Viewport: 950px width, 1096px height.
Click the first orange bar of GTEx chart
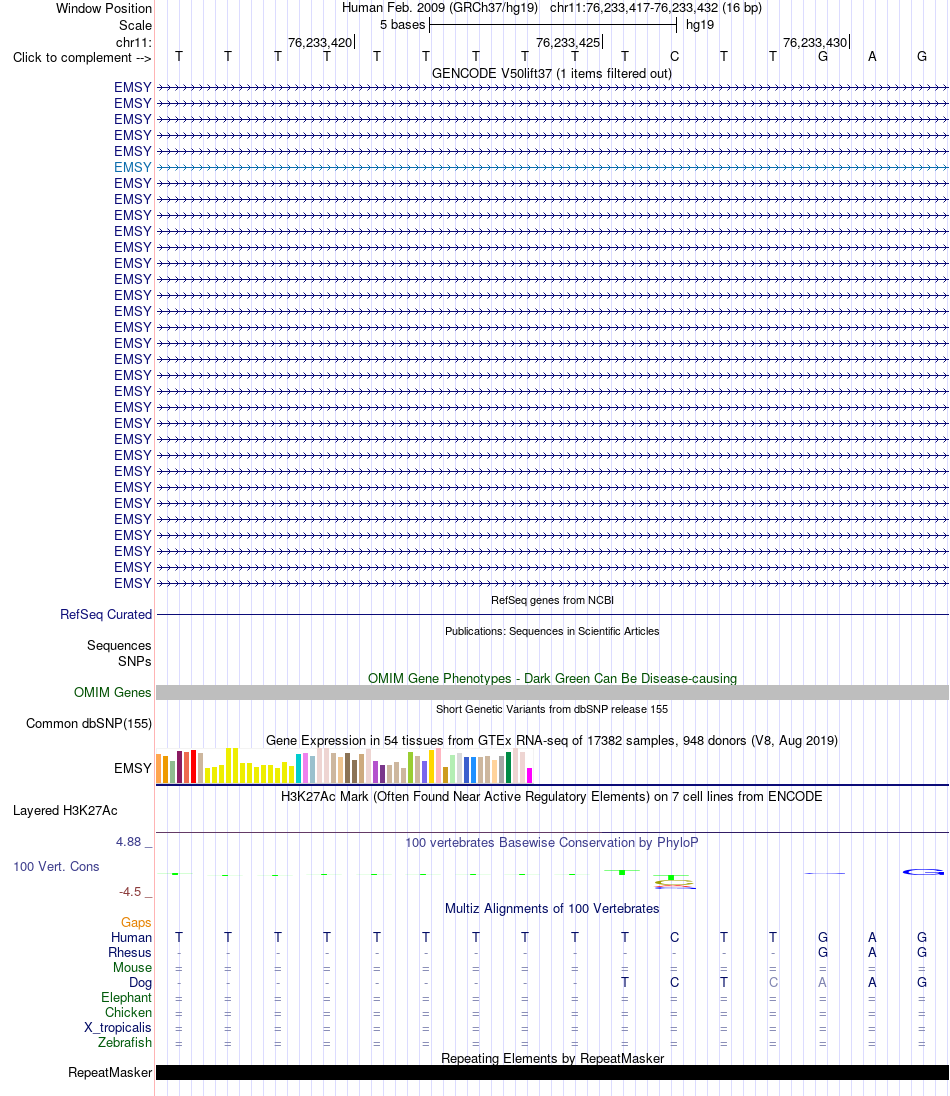[159, 768]
